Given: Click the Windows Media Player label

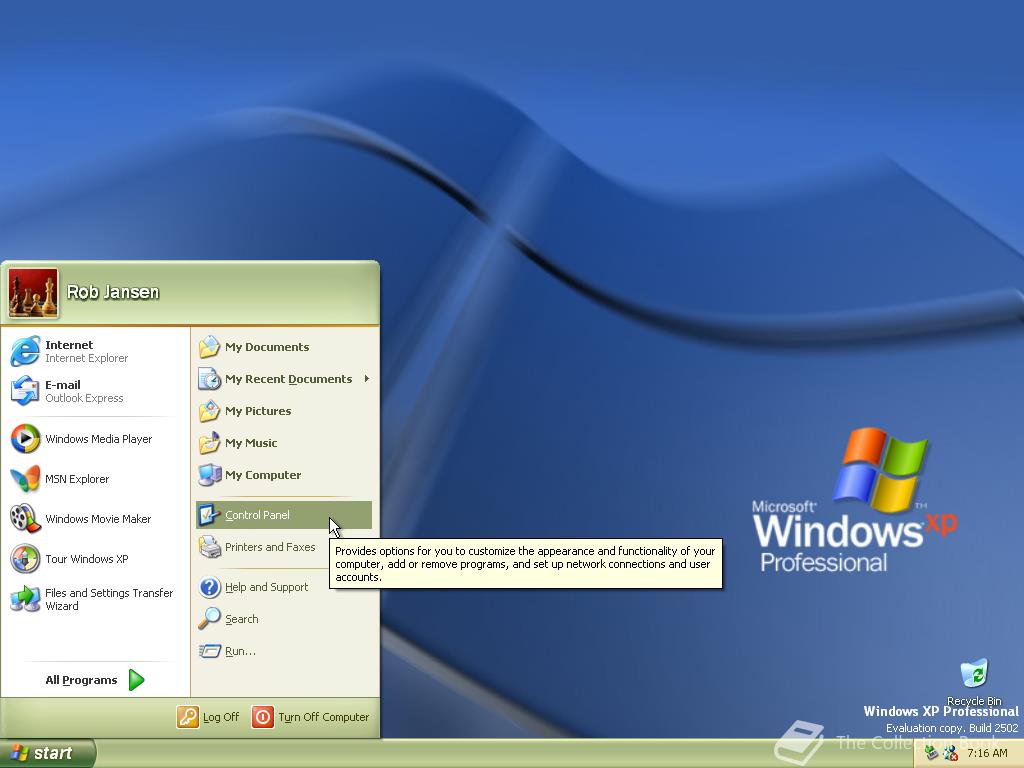Looking at the screenshot, I should 99,439.
